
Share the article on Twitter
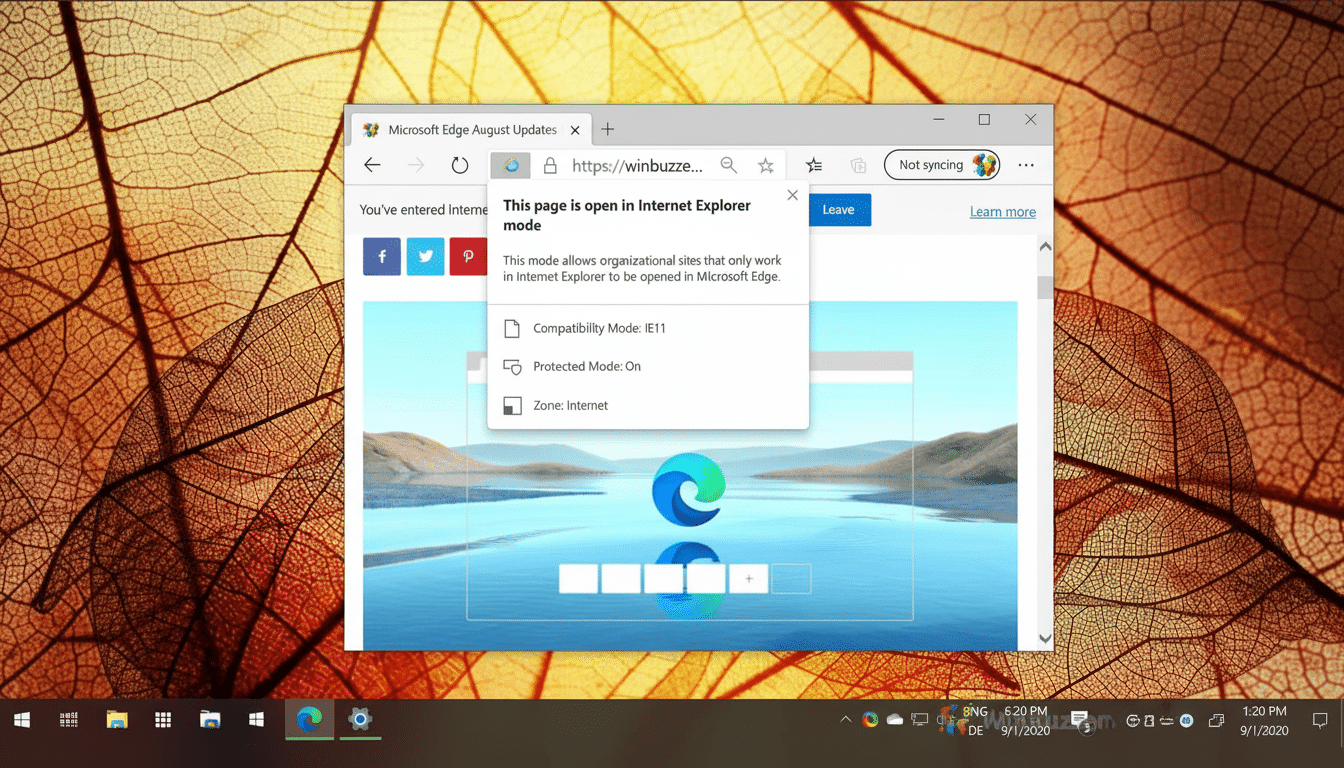click(425, 256)
